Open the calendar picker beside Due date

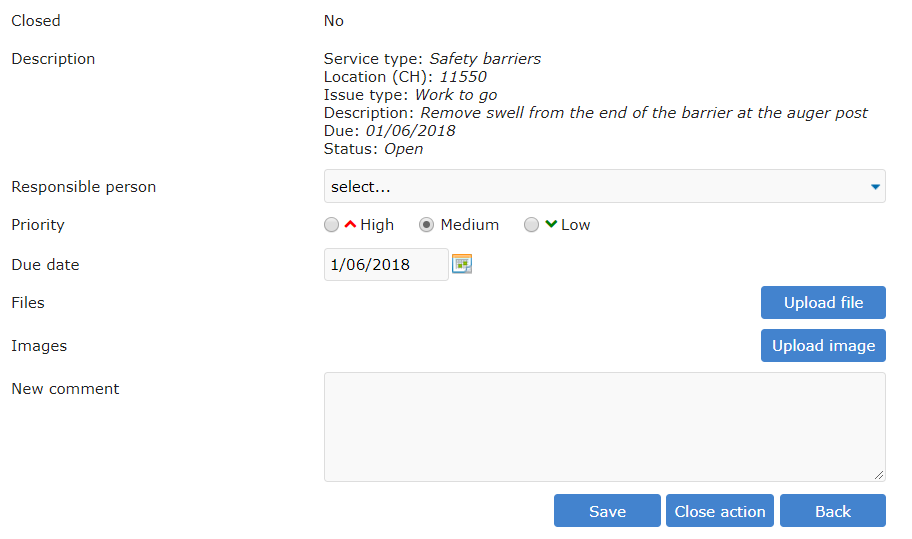[461, 264]
